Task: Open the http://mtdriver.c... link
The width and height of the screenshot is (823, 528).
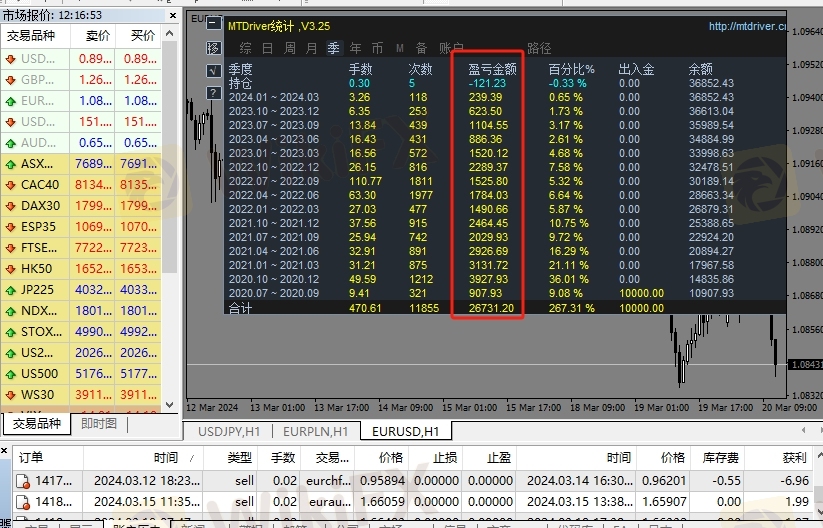Action: click(747, 26)
